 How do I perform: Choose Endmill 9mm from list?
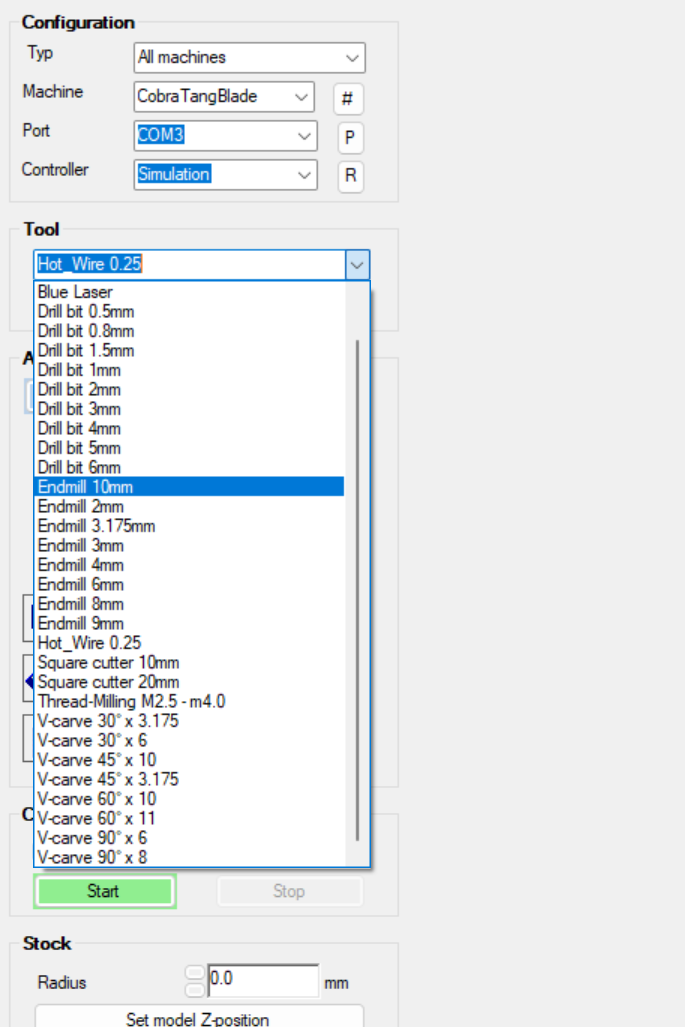coord(189,624)
